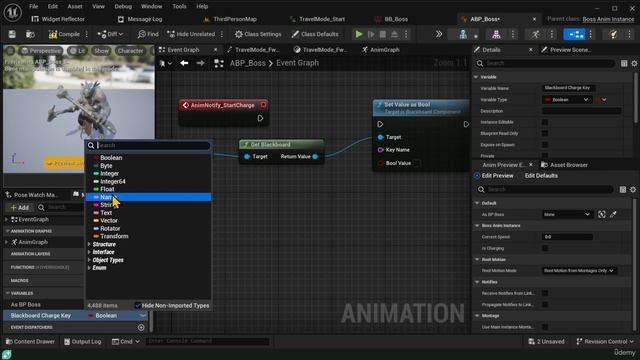The width and height of the screenshot is (640, 360).
Task: Select the Edit Preview radio option
Action: pos(477,176)
